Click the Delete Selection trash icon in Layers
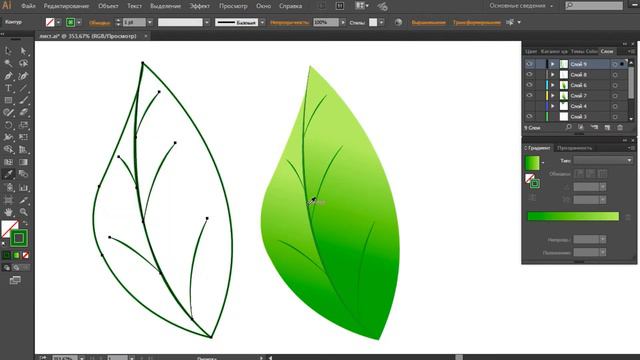The width and height of the screenshot is (640, 360). tap(620, 128)
